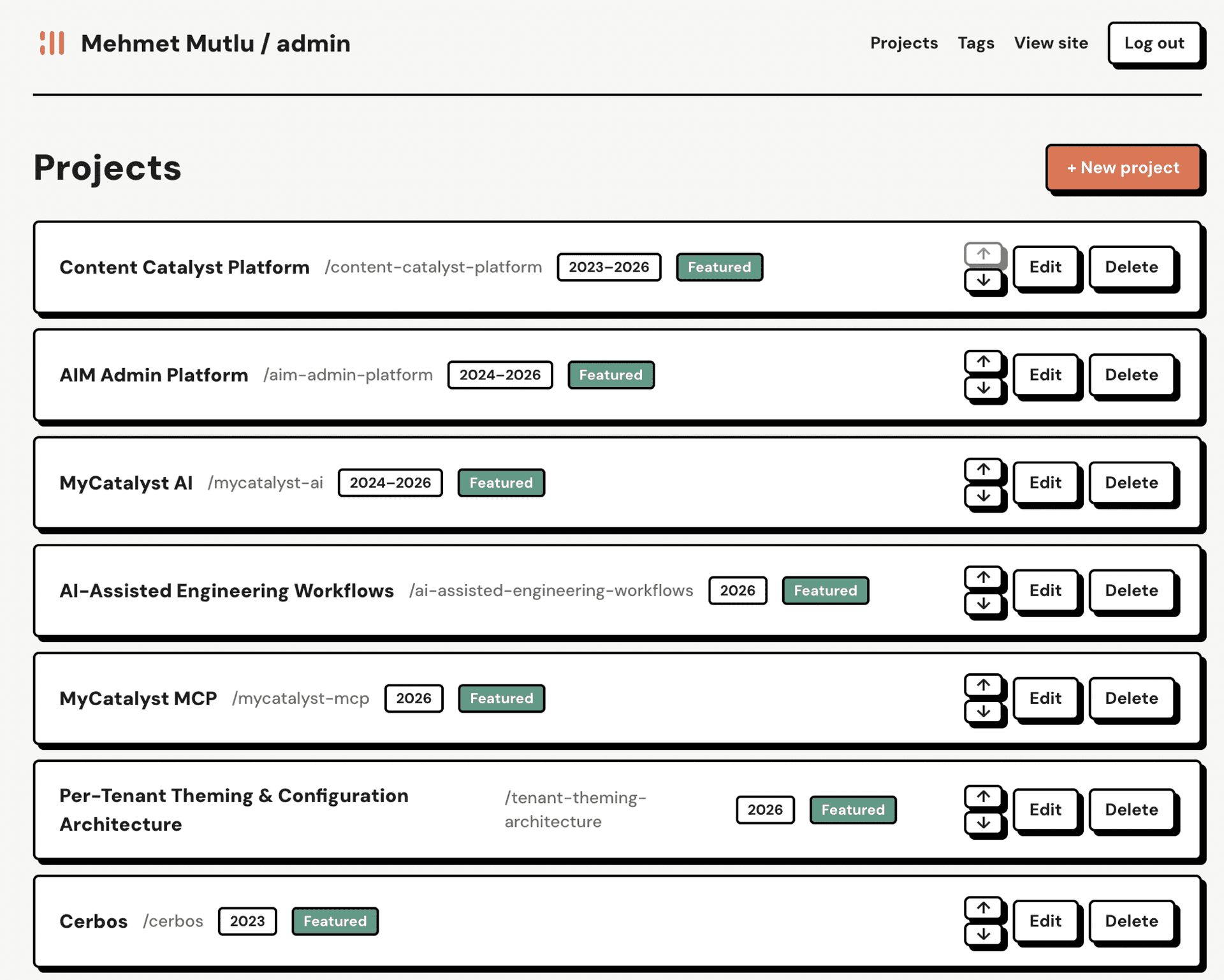Image resolution: width=1224 pixels, height=980 pixels.
Task: Click the 2023–2026 year badge
Action: pyautogui.click(x=609, y=267)
